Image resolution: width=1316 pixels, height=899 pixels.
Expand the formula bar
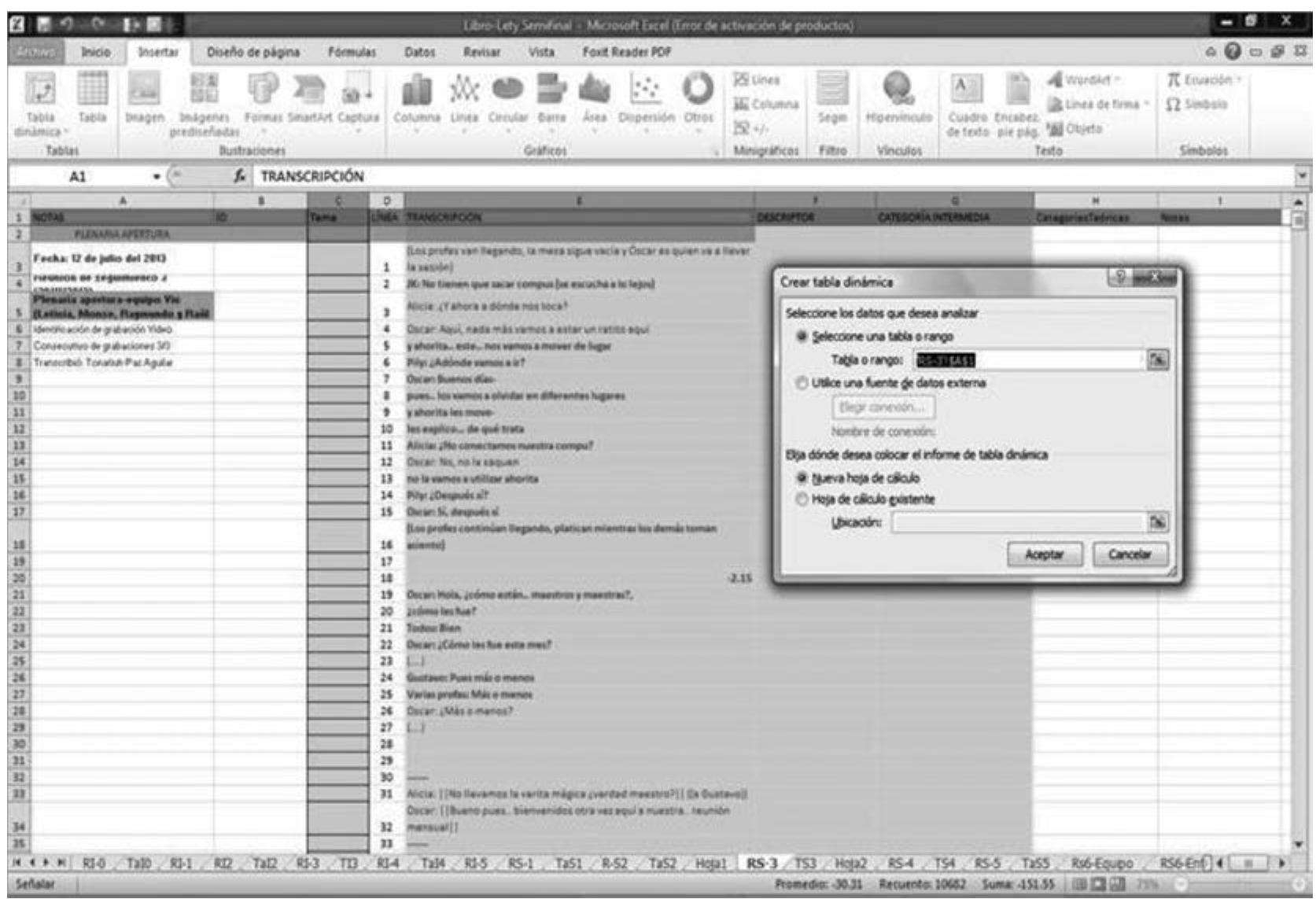click(x=1304, y=177)
